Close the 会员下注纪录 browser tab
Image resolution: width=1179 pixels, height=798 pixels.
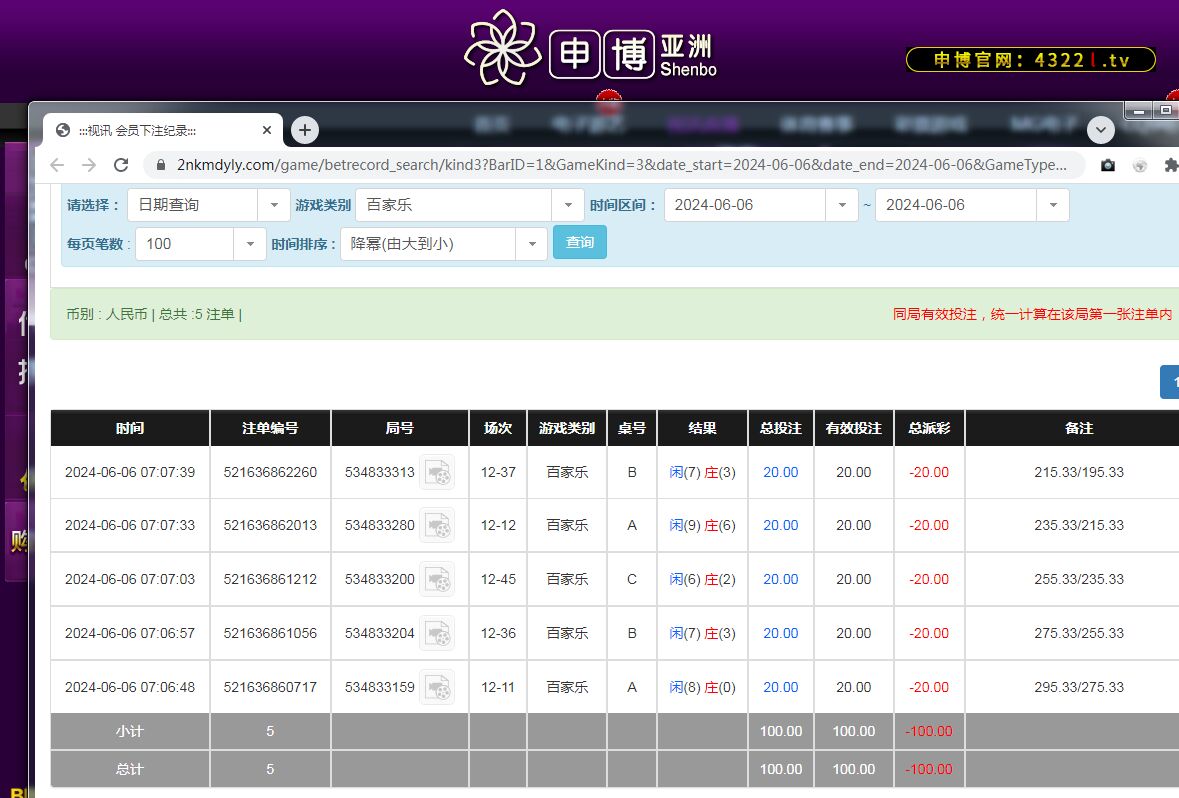267,130
